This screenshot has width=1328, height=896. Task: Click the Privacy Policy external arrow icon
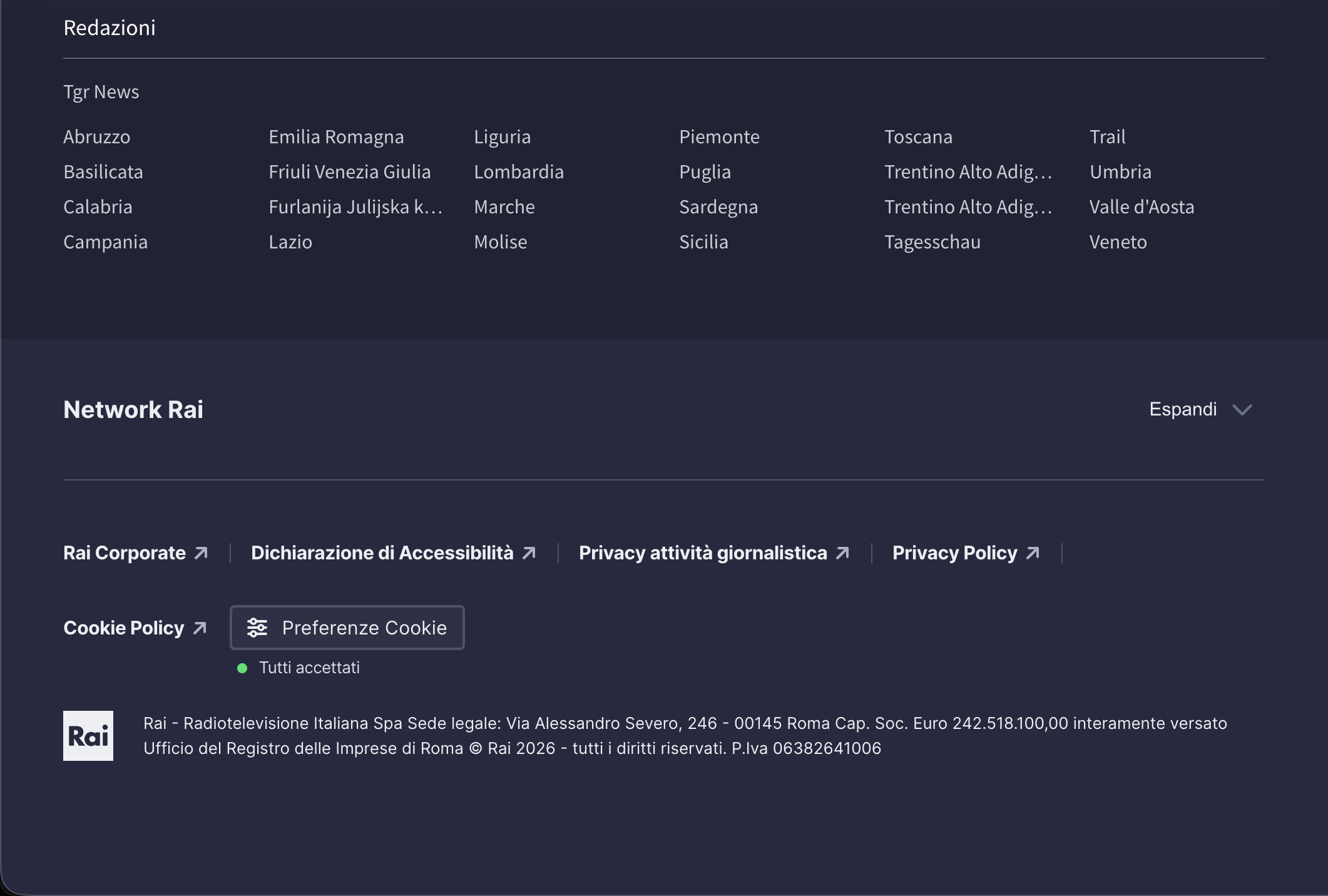pos(1033,553)
